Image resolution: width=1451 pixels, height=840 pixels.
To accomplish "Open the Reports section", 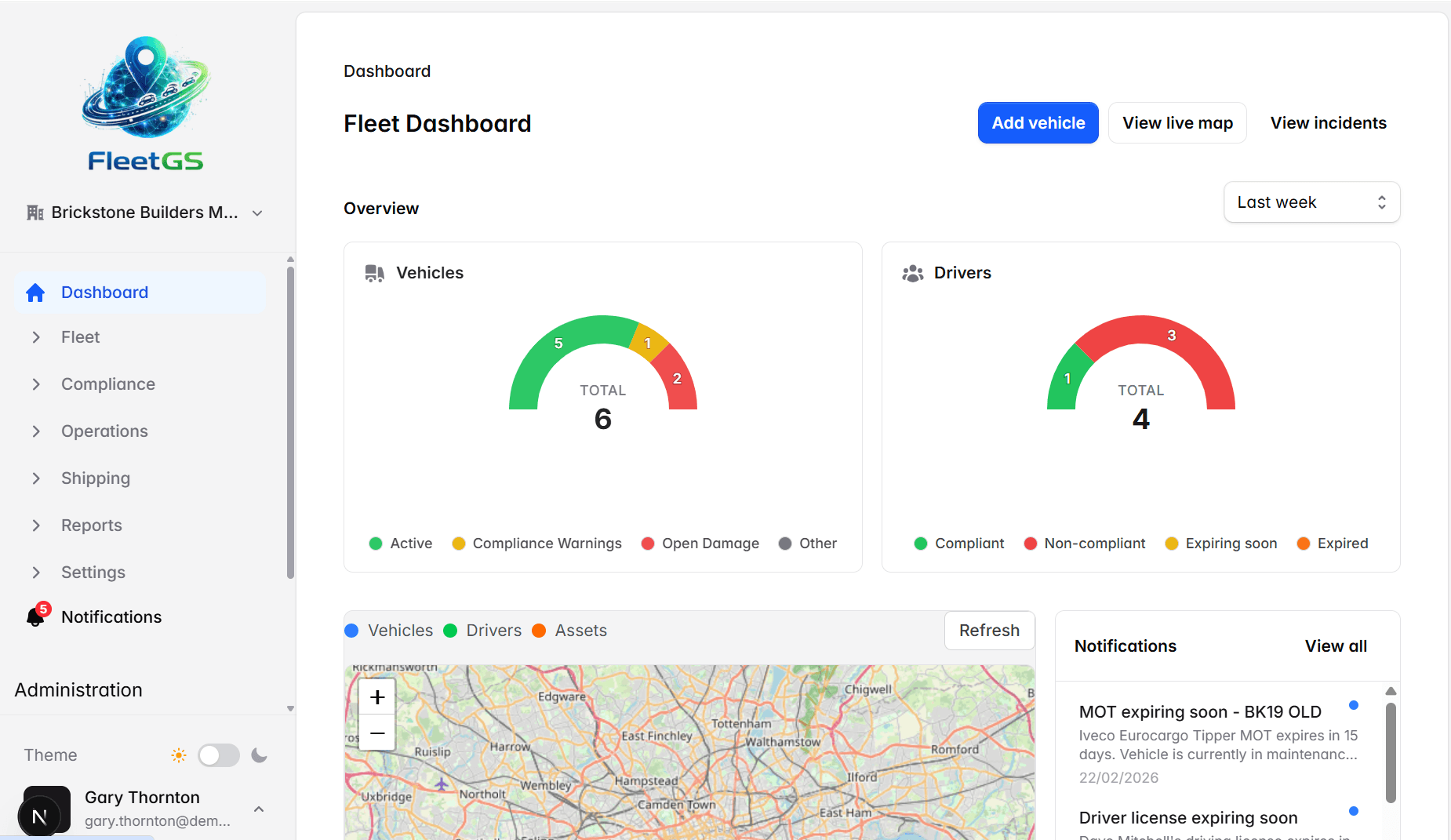I will pyautogui.click(x=91, y=525).
